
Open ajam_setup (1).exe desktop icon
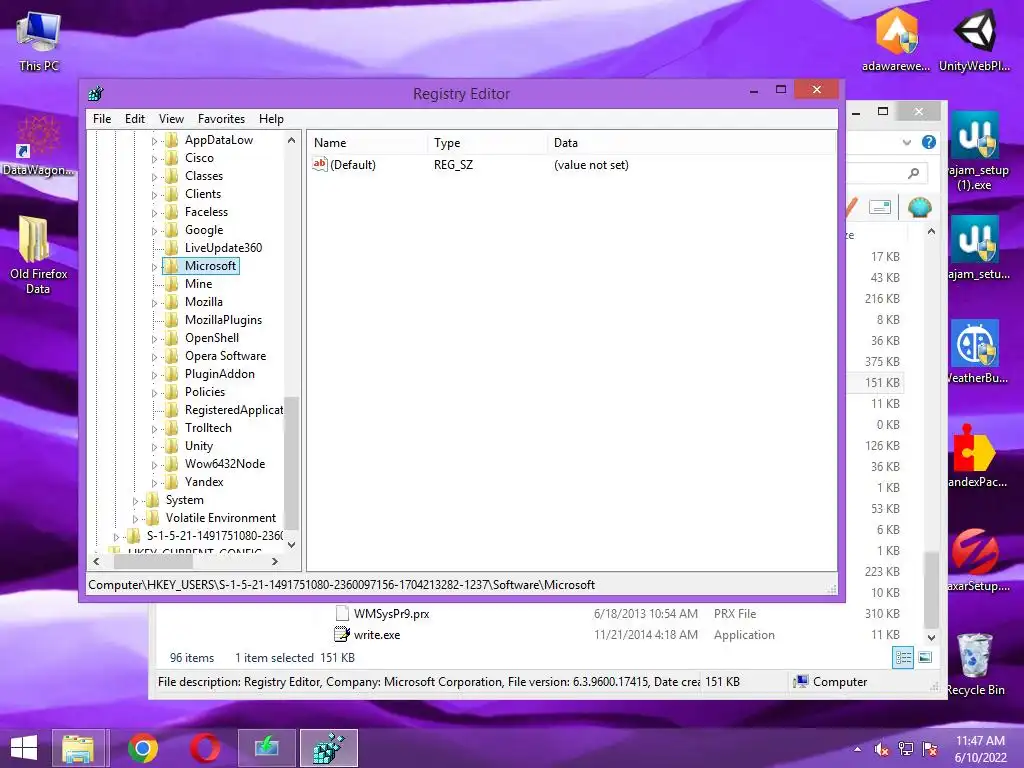click(x=974, y=150)
